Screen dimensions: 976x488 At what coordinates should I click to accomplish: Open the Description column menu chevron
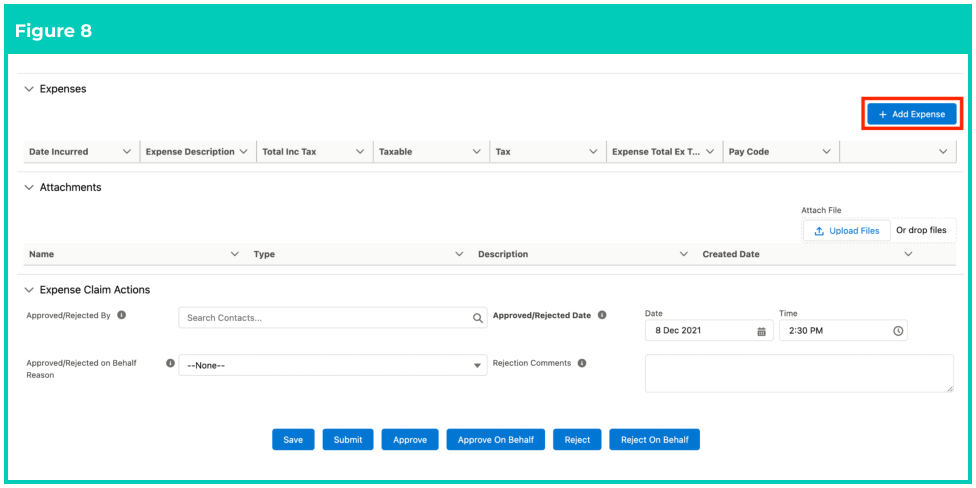[683, 255]
